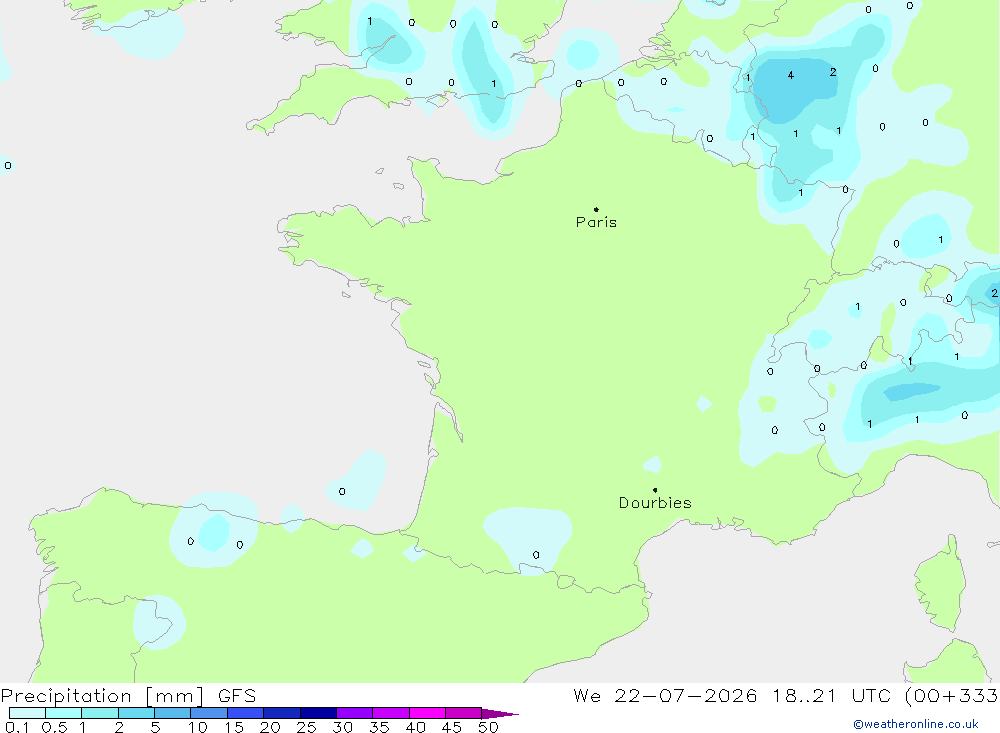This screenshot has width=1000, height=733.
Task: Click legend label 0.5
Action: (x=54, y=727)
